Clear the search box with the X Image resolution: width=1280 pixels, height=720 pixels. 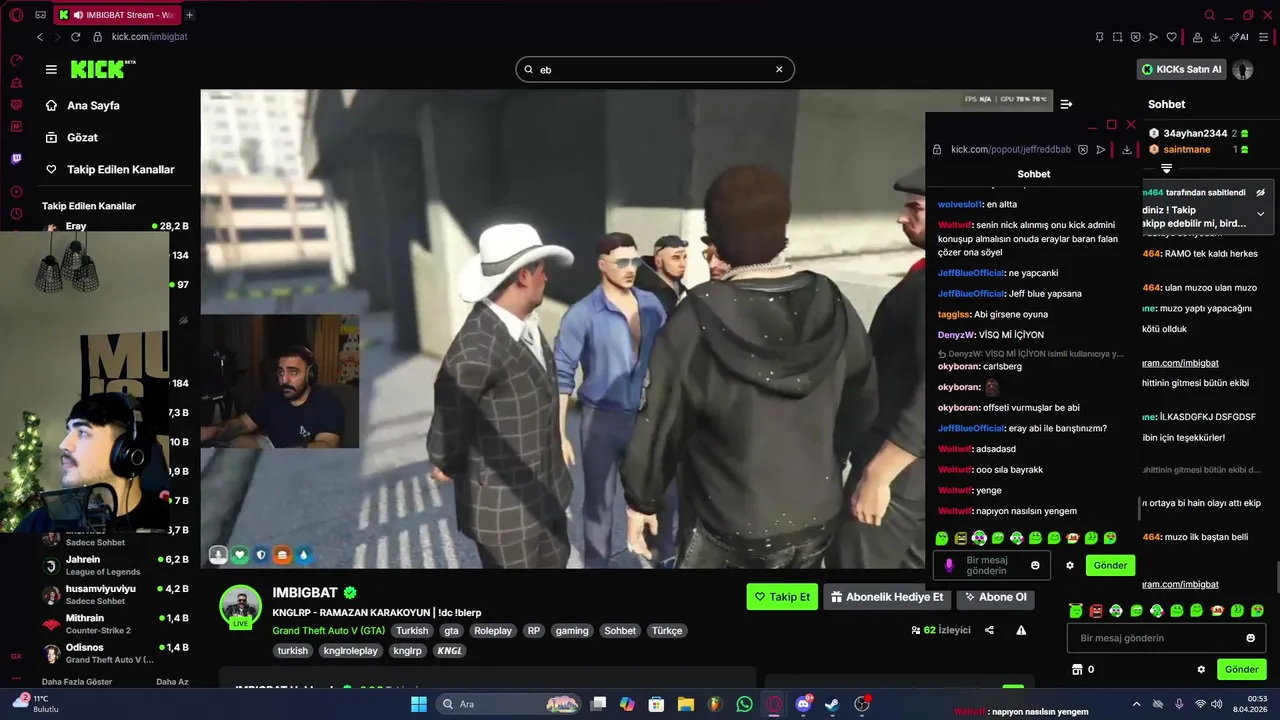779,69
